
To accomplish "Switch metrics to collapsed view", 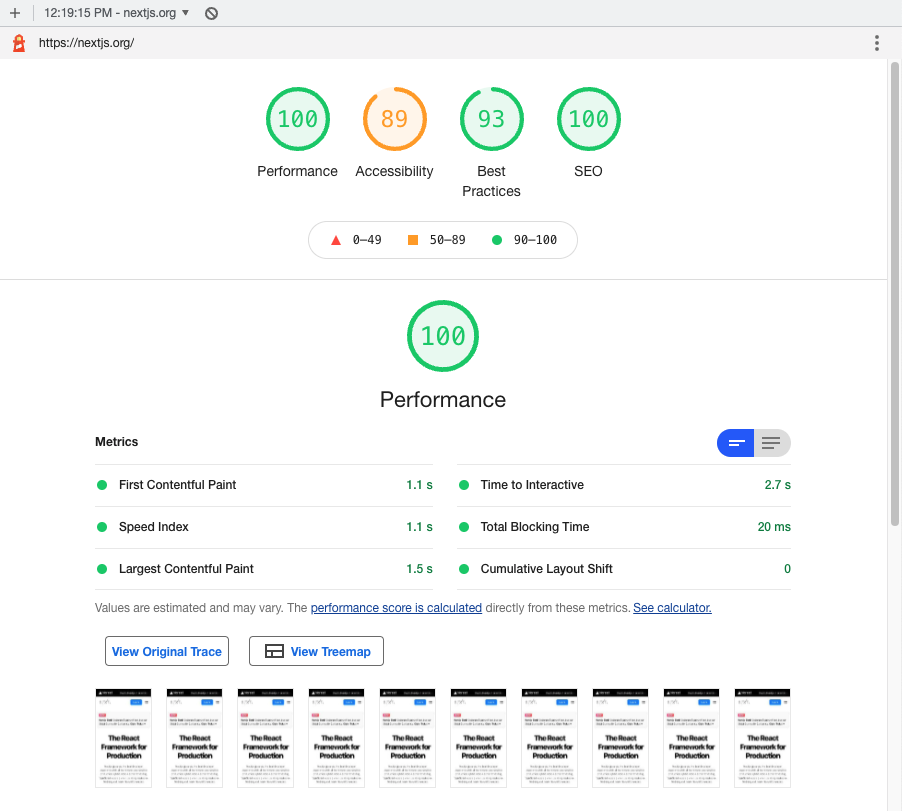I will pyautogui.click(x=735, y=443).
